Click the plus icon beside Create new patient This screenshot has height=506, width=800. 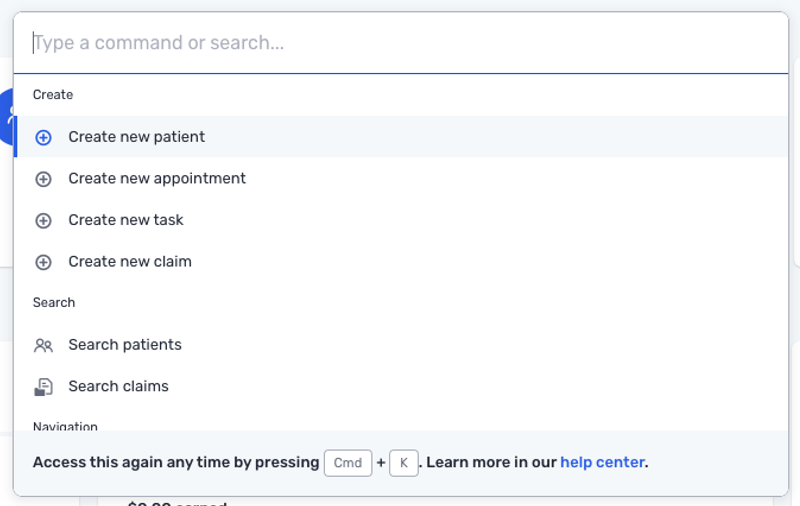pyautogui.click(x=43, y=138)
